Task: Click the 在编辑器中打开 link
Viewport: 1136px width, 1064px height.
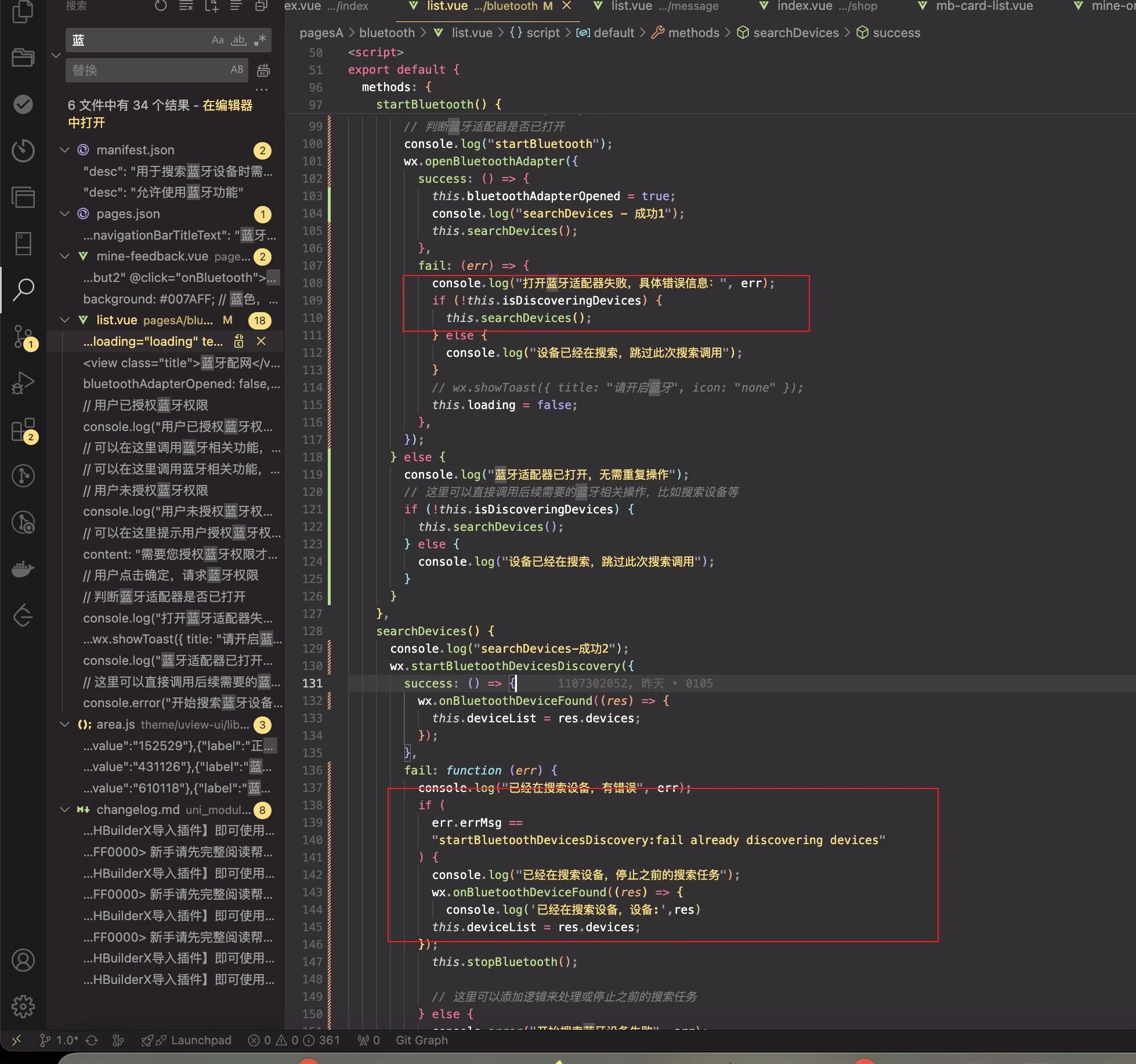Action: (x=227, y=106)
